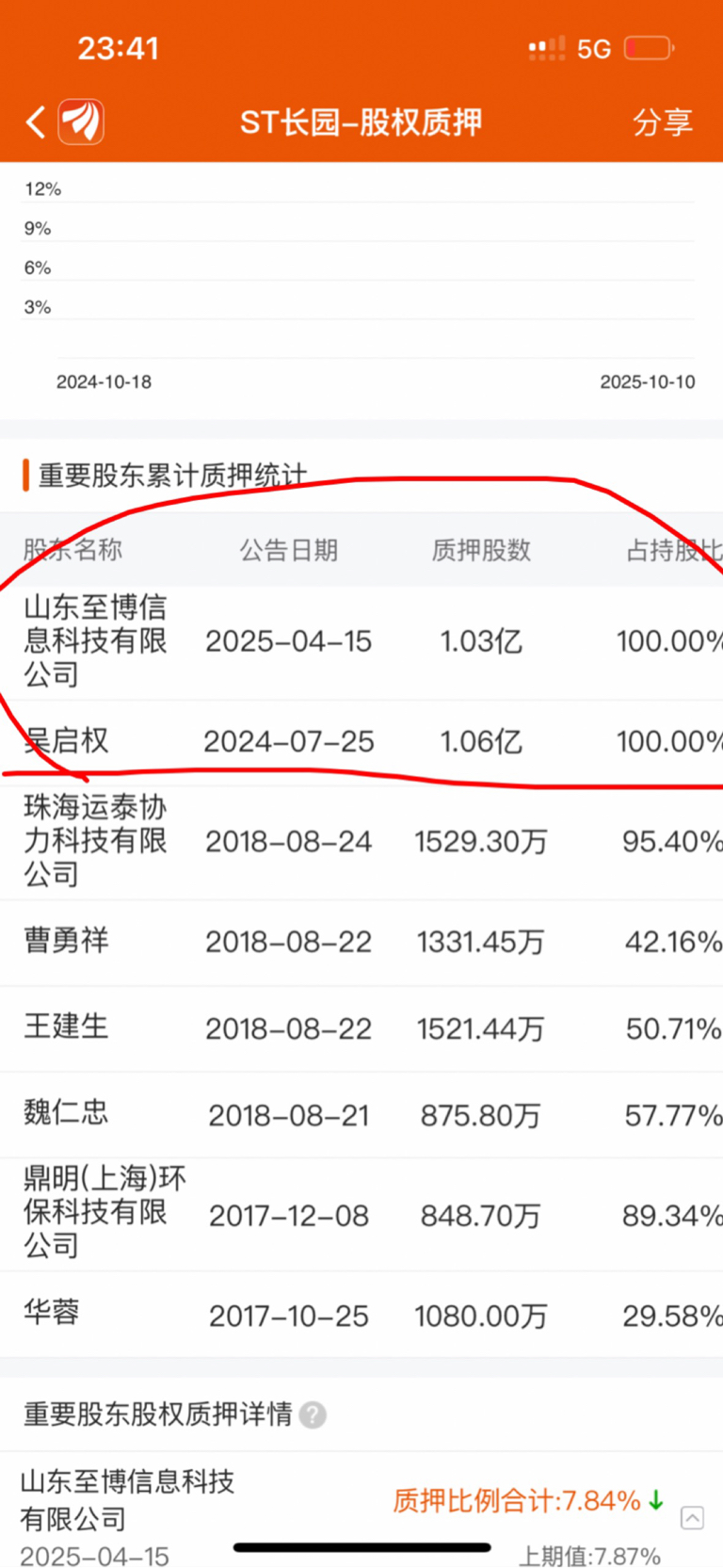Select 公告日期 column header
Viewport: 723px width, 1568px height.
[x=288, y=550]
